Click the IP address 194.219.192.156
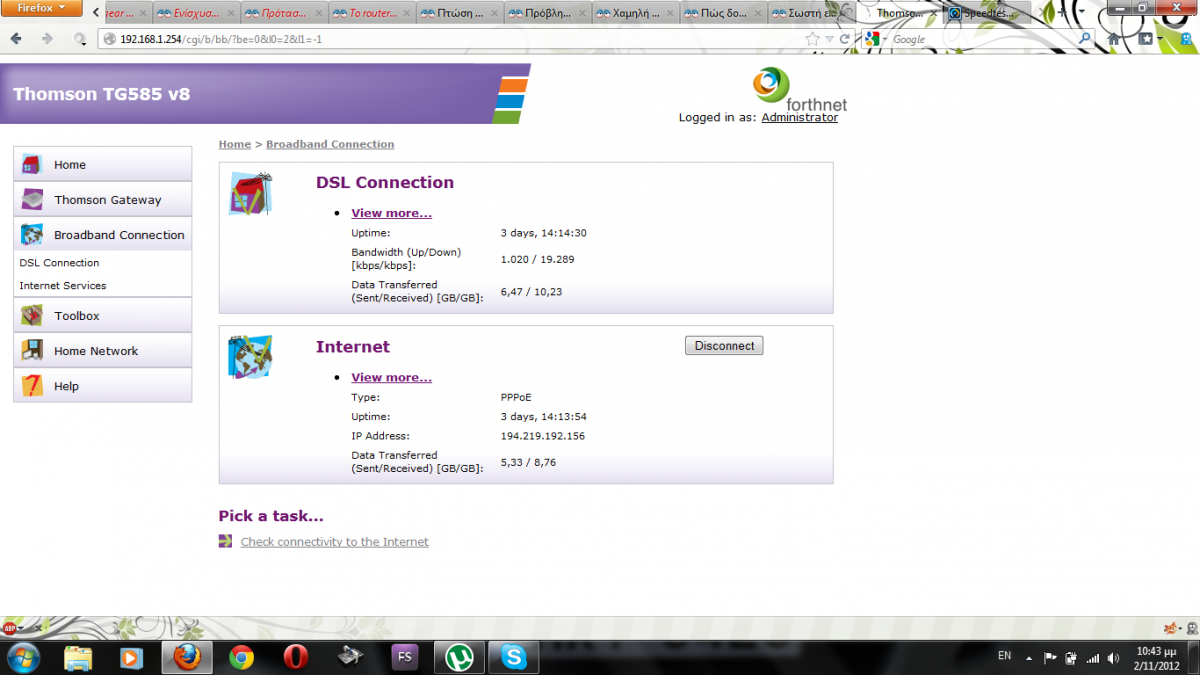This screenshot has width=1200, height=675. (542, 436)
